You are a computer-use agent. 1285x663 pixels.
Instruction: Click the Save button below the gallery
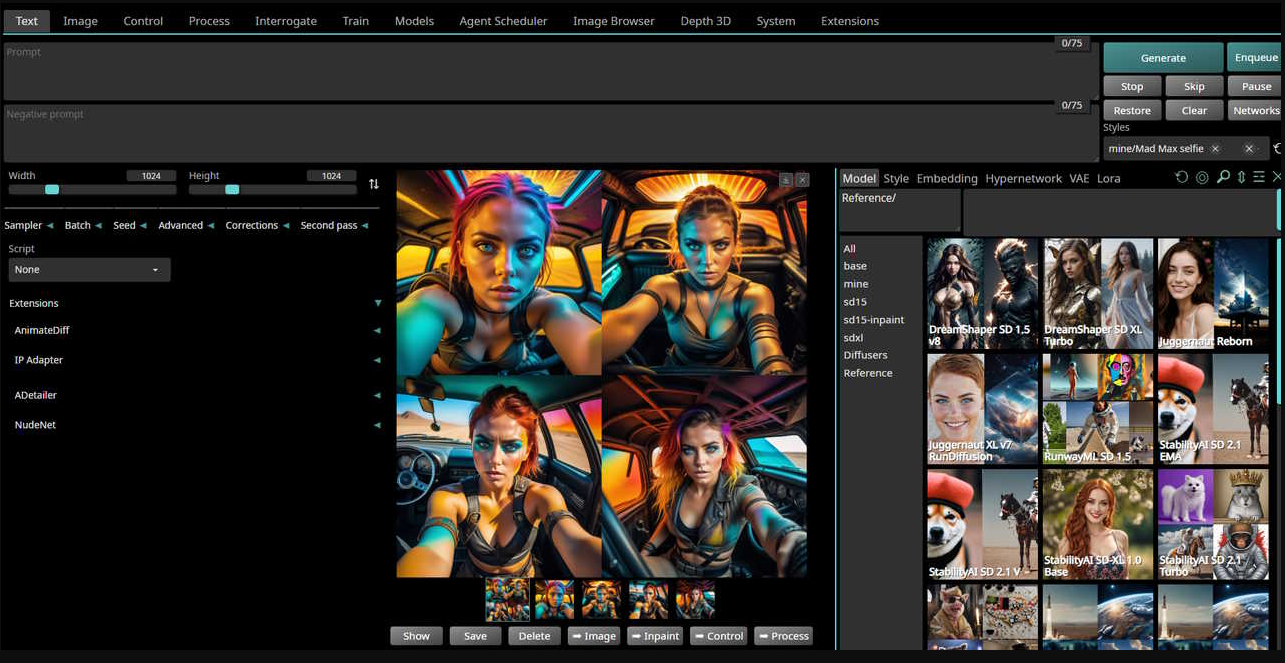point(475,636)
